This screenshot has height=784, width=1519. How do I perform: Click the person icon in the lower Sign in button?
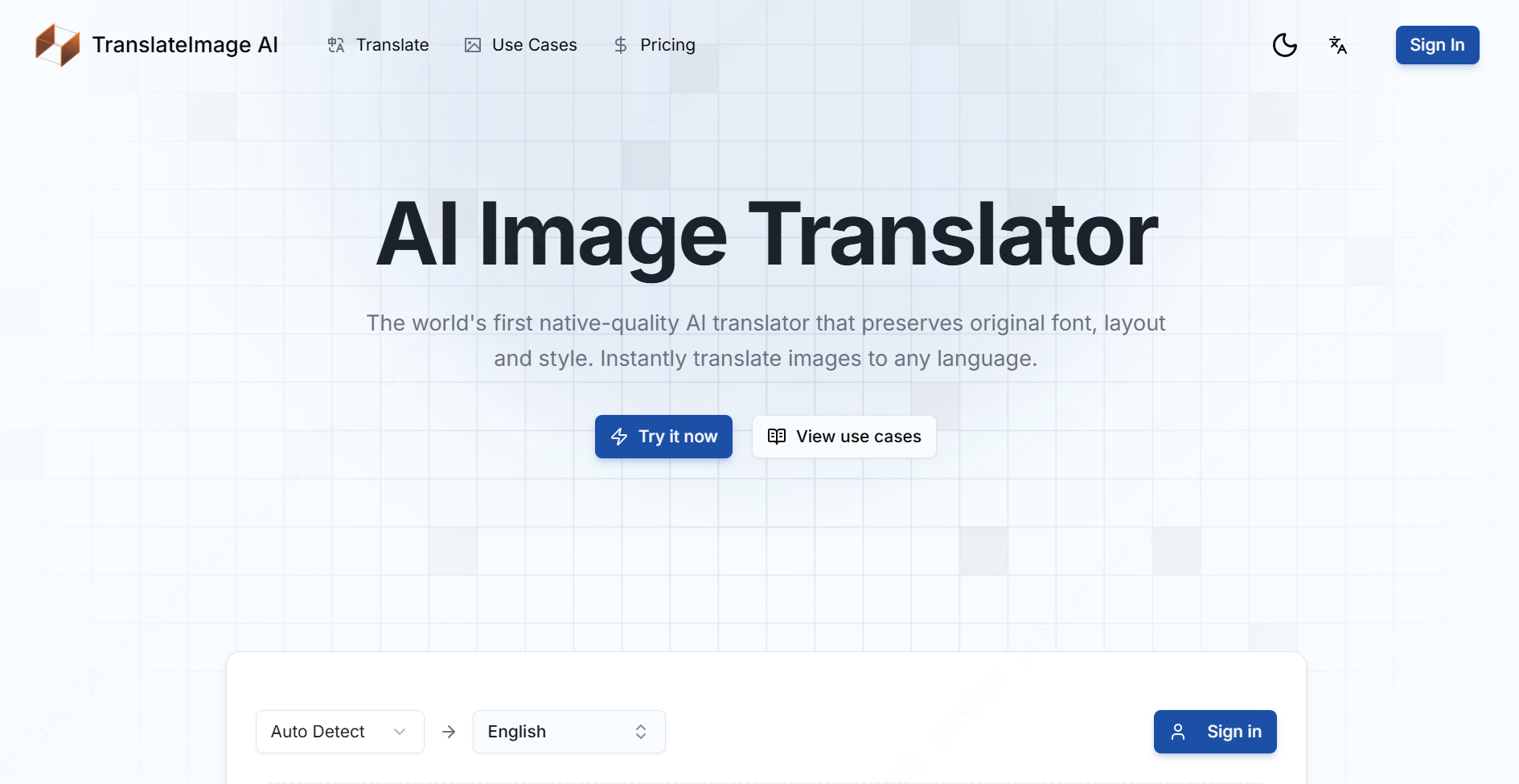(1179, 732)
